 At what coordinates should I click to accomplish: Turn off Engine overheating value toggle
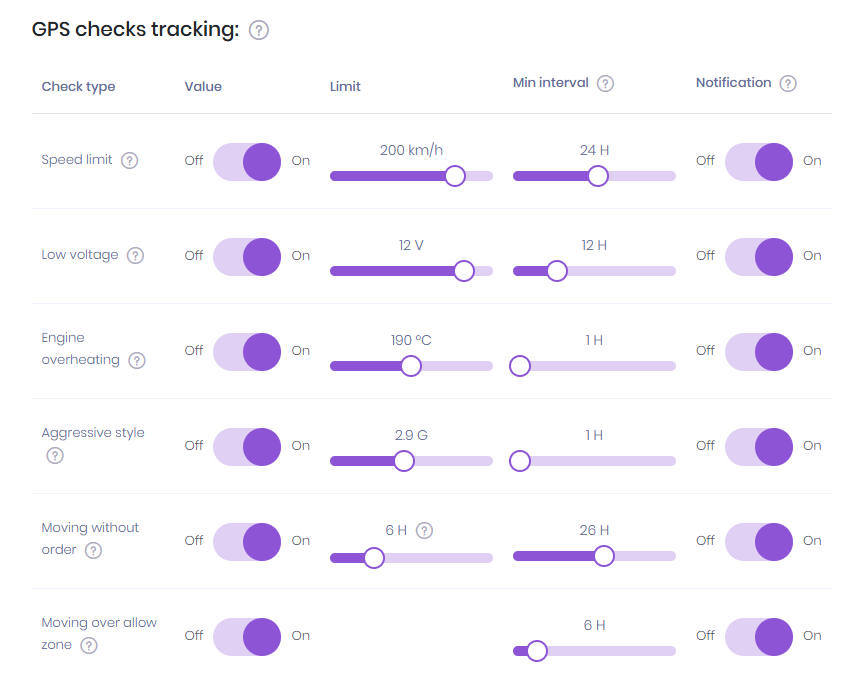tap(247, 351)
